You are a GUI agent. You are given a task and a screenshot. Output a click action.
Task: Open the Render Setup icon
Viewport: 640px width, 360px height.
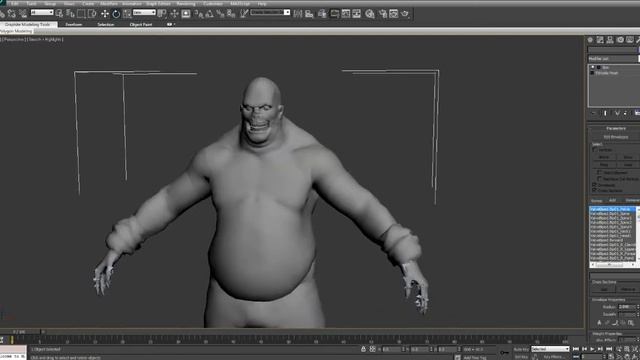click(383, 14)
